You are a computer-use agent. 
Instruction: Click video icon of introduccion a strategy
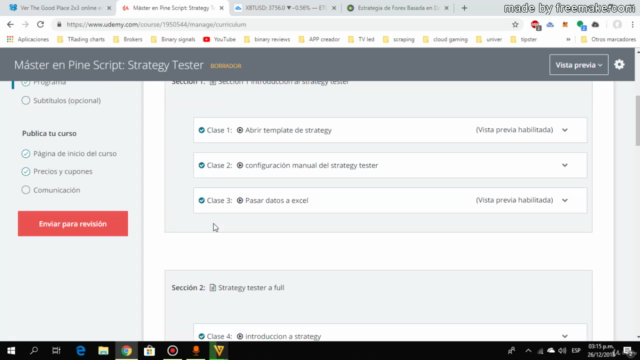coord(240,336)
